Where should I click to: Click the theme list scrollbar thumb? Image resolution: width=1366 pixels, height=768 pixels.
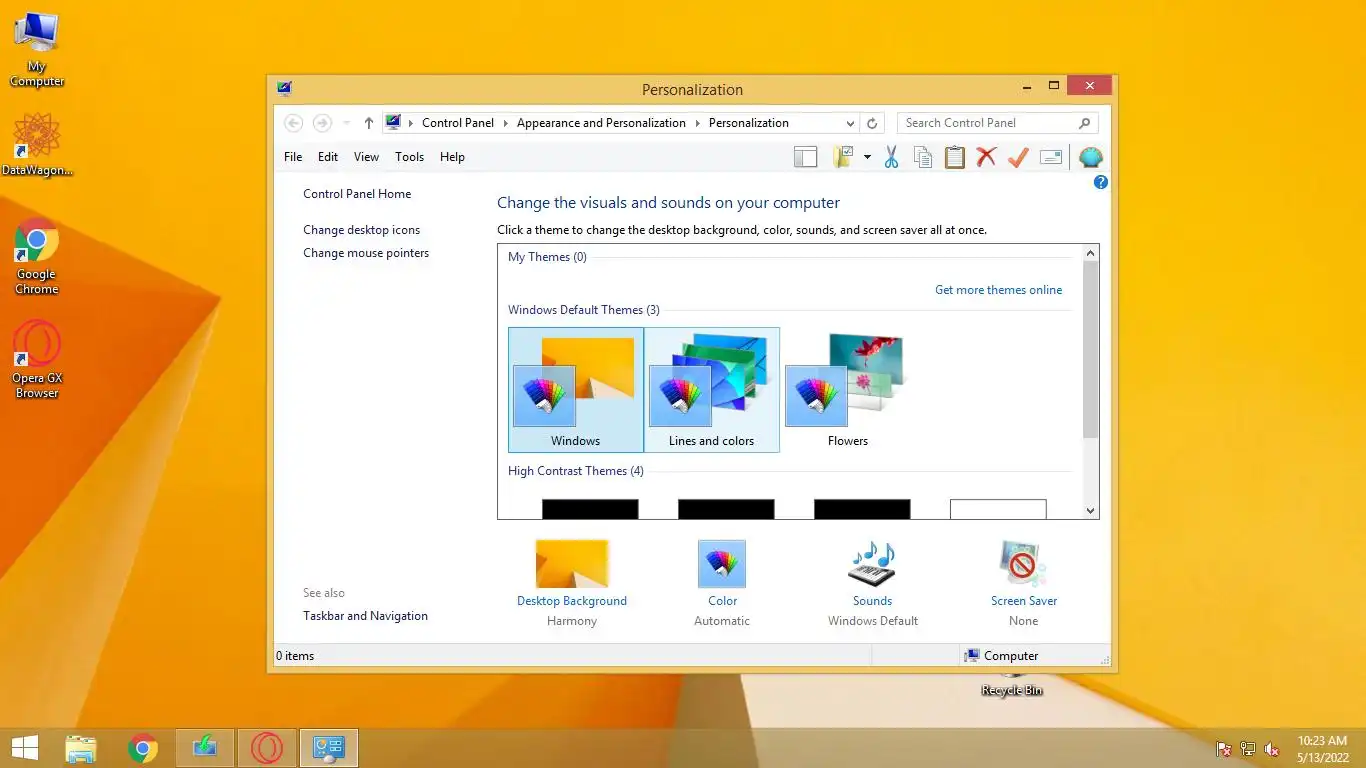(x=1090, y=349)
